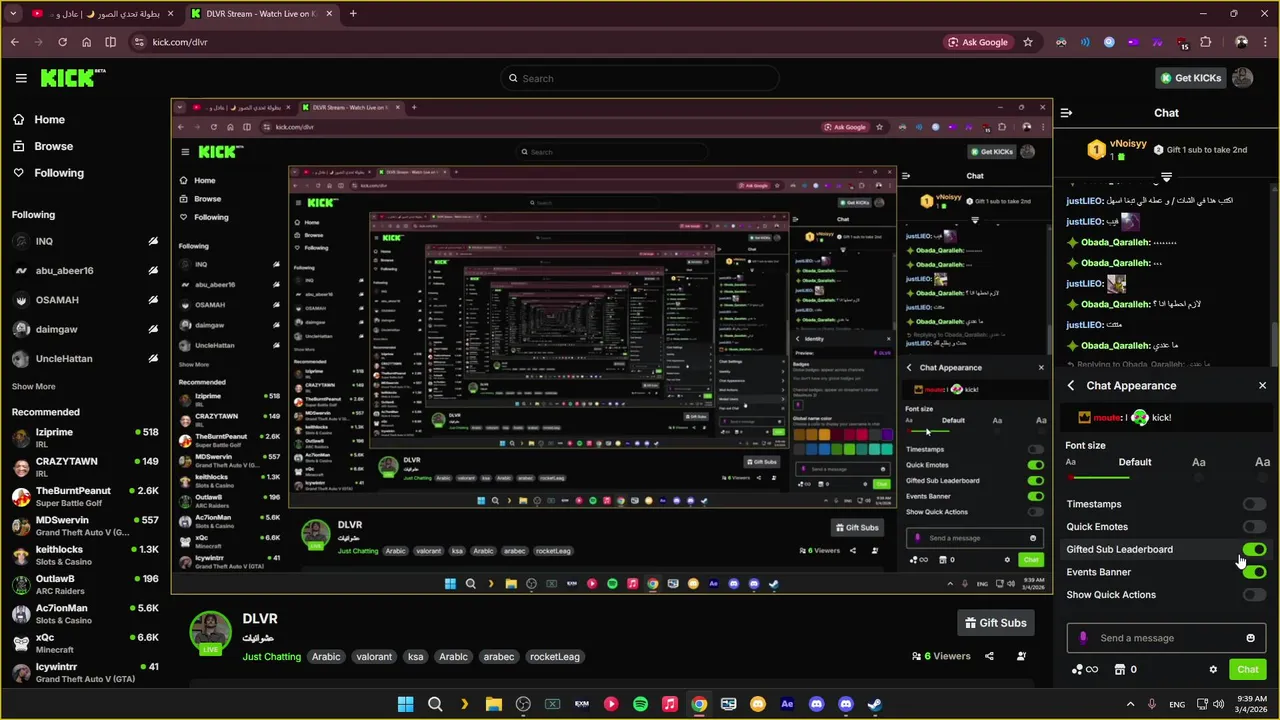This screenshot has height=720, width=1280.
Task: Select the smallest font size Aa
Action: point(1071,462)
